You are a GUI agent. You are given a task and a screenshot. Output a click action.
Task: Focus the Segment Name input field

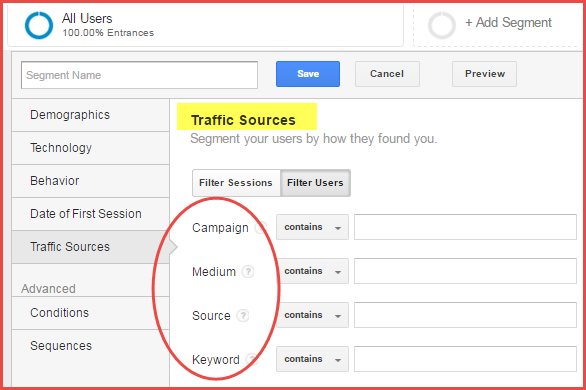click(x=139, y=75)
